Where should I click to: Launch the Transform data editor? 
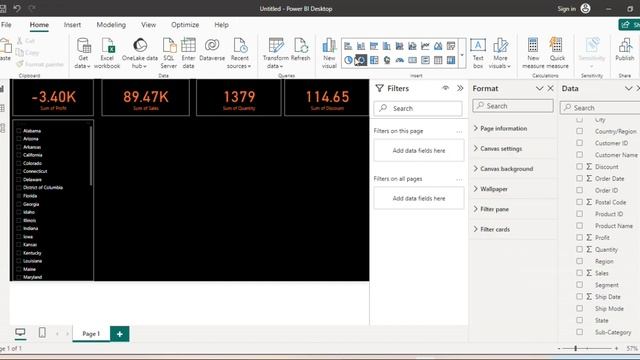point(276,53)
